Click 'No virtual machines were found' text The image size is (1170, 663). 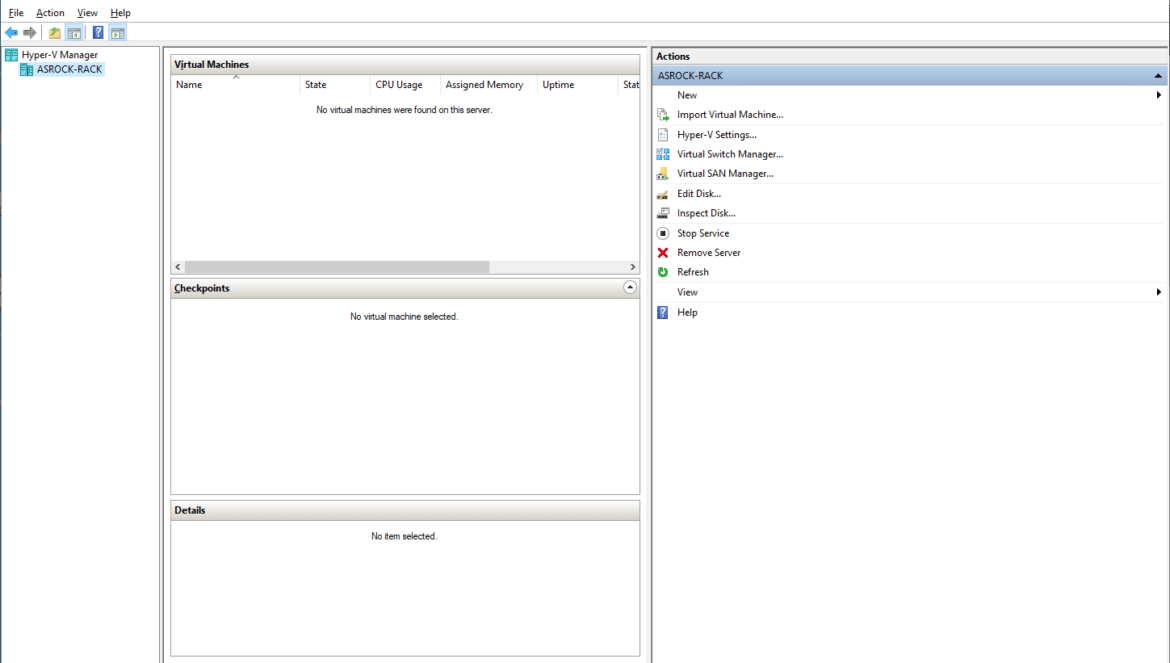pos(404,110)
